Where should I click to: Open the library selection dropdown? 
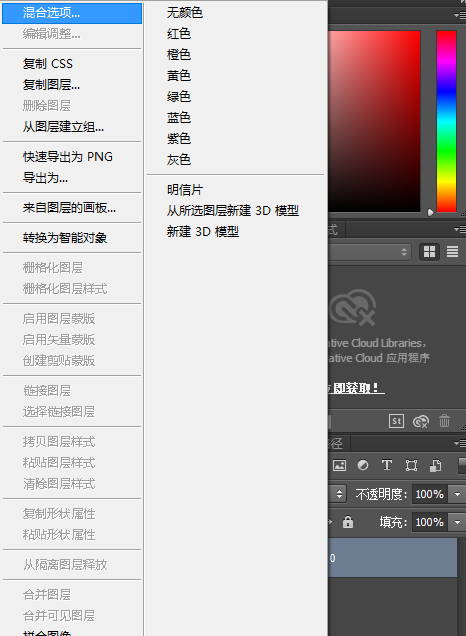pos(369,252)
